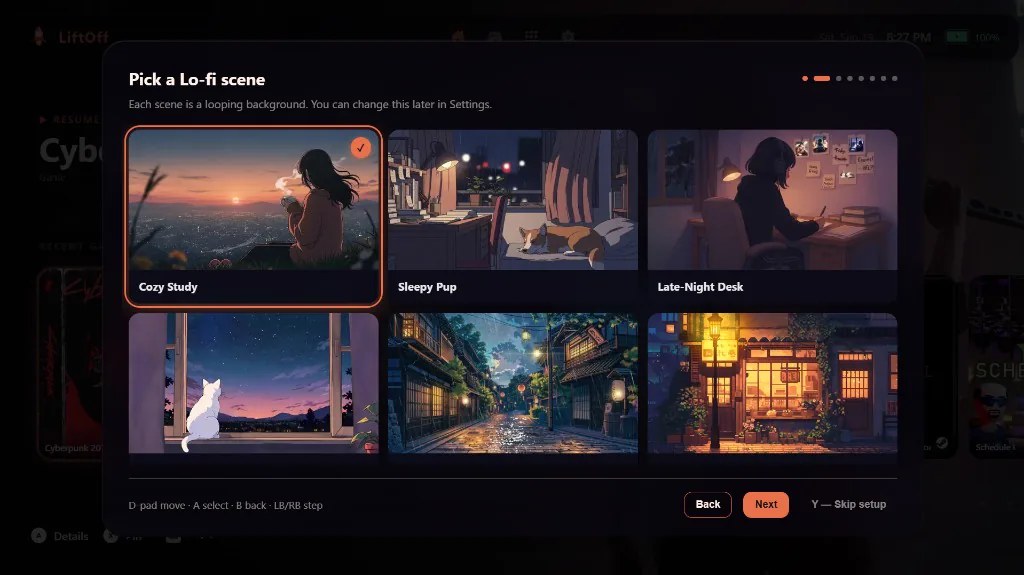Click the Back button
The height and width of the screenshot is (575, 1024).
click(x=708, y=504)
